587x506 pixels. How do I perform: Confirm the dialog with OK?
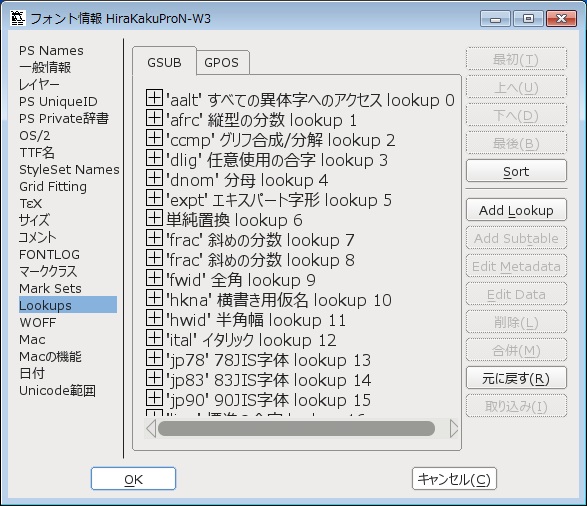(x=133, y=479)
